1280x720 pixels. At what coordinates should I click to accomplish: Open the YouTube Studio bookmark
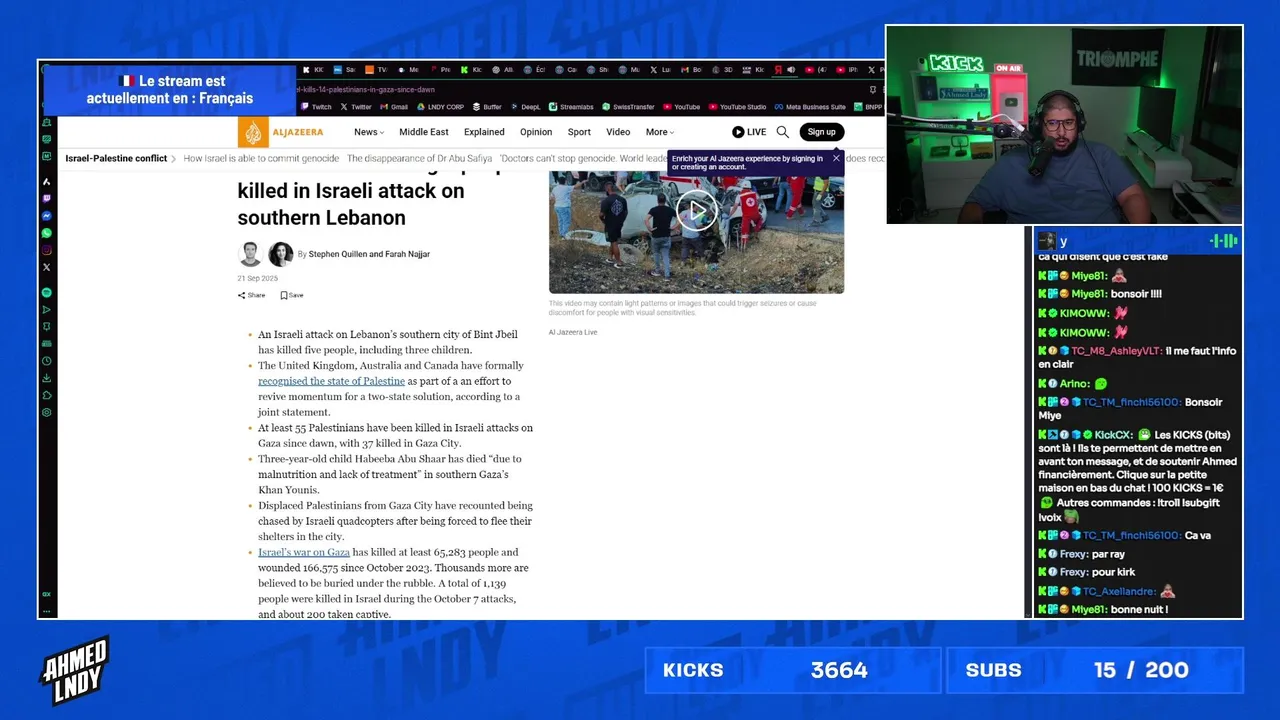point(737,106)
